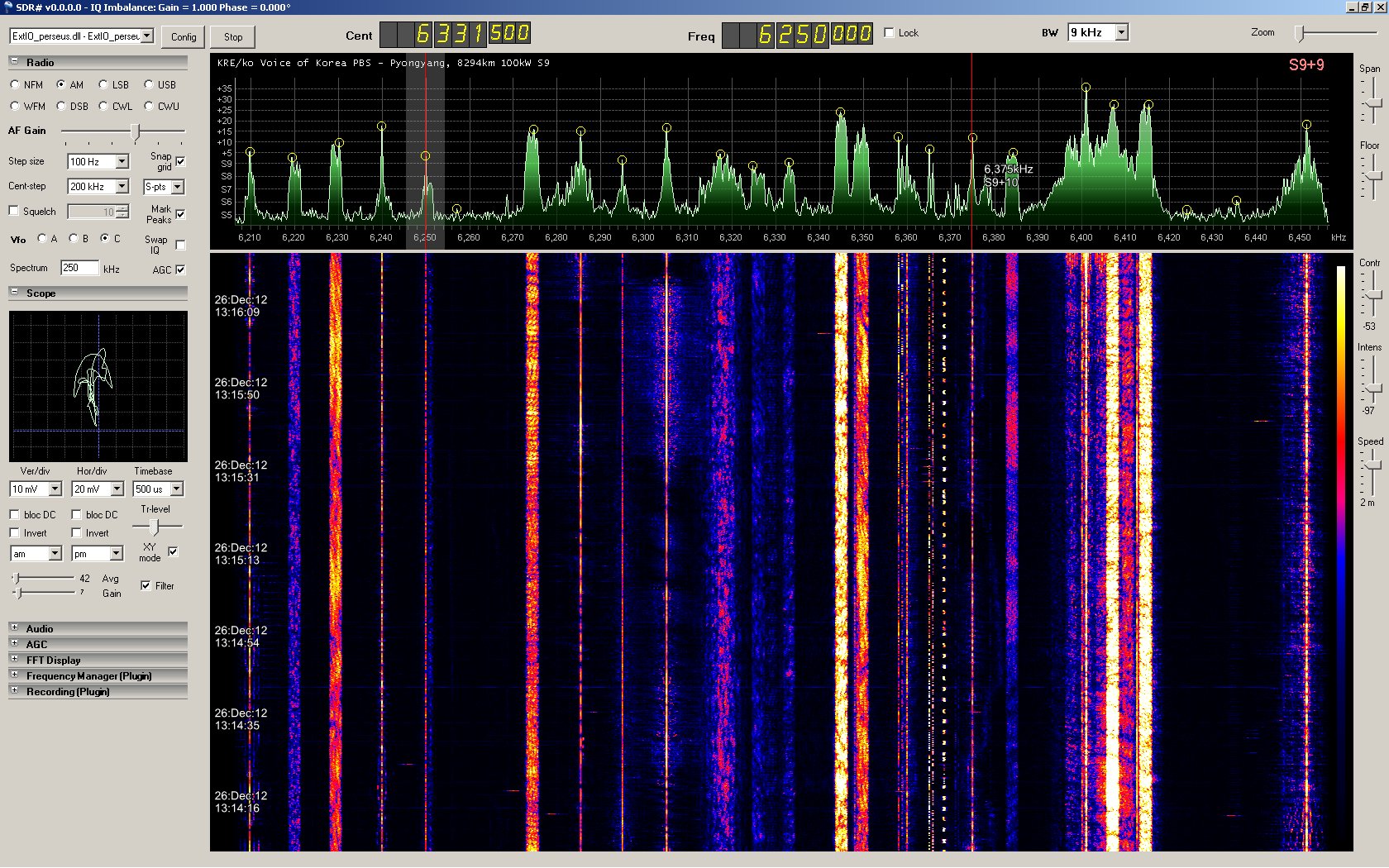Collapse the Scope panel header icon
Image resolution: width=1389 pixels, height=868 pixels.
(x=14, y=293)
